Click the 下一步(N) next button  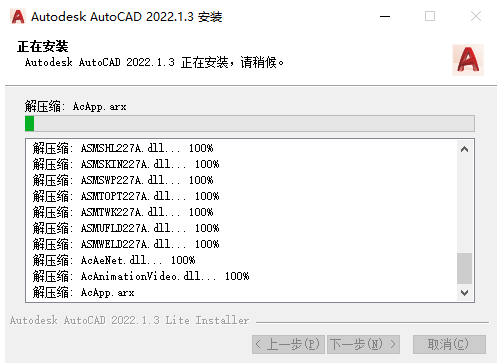(363, 344)
